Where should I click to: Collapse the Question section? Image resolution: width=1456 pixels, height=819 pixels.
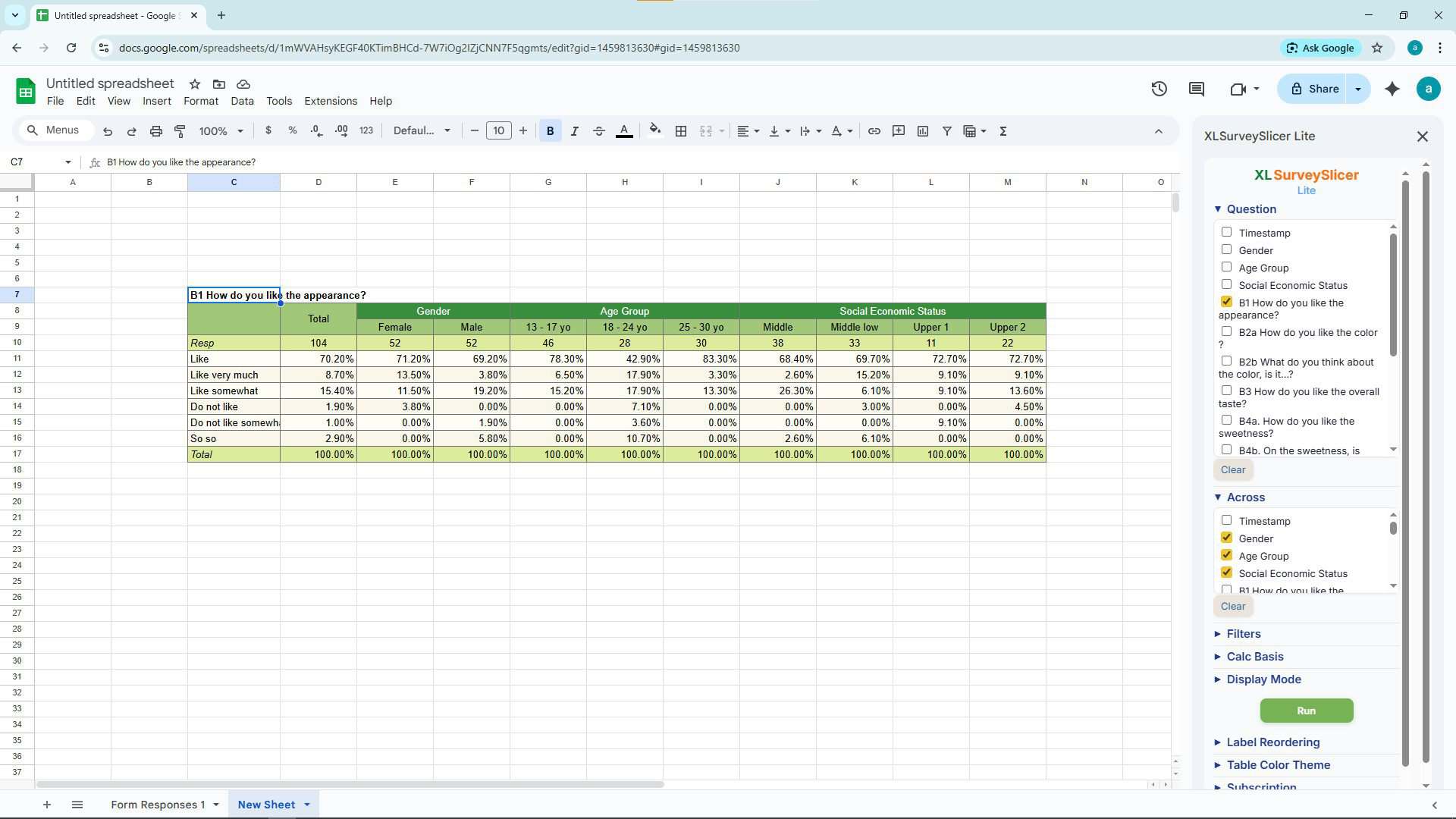point(1245,209)
